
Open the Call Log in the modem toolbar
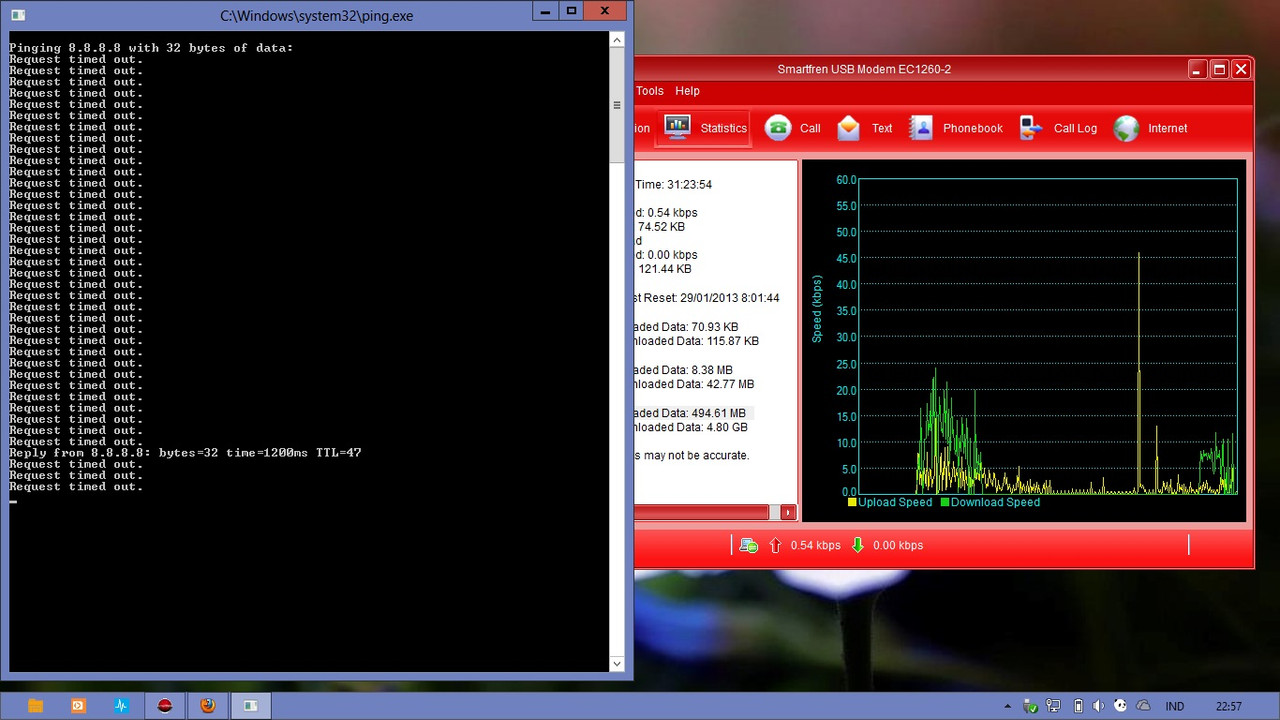[x=1058, y=128]
